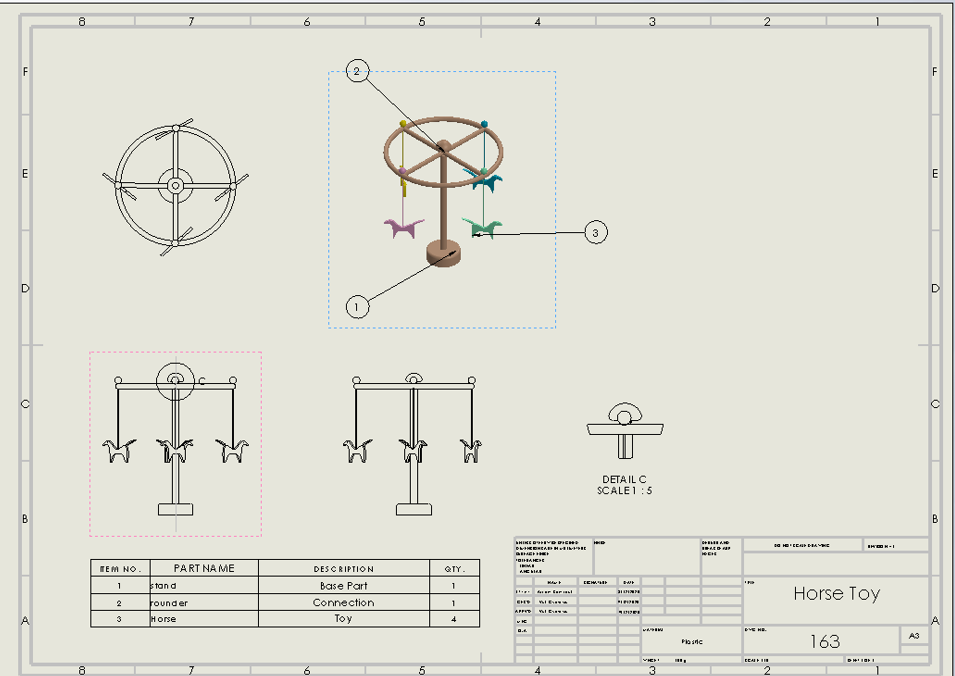
Task: Click the Horse Toy title text
Action: pos(836,594)
